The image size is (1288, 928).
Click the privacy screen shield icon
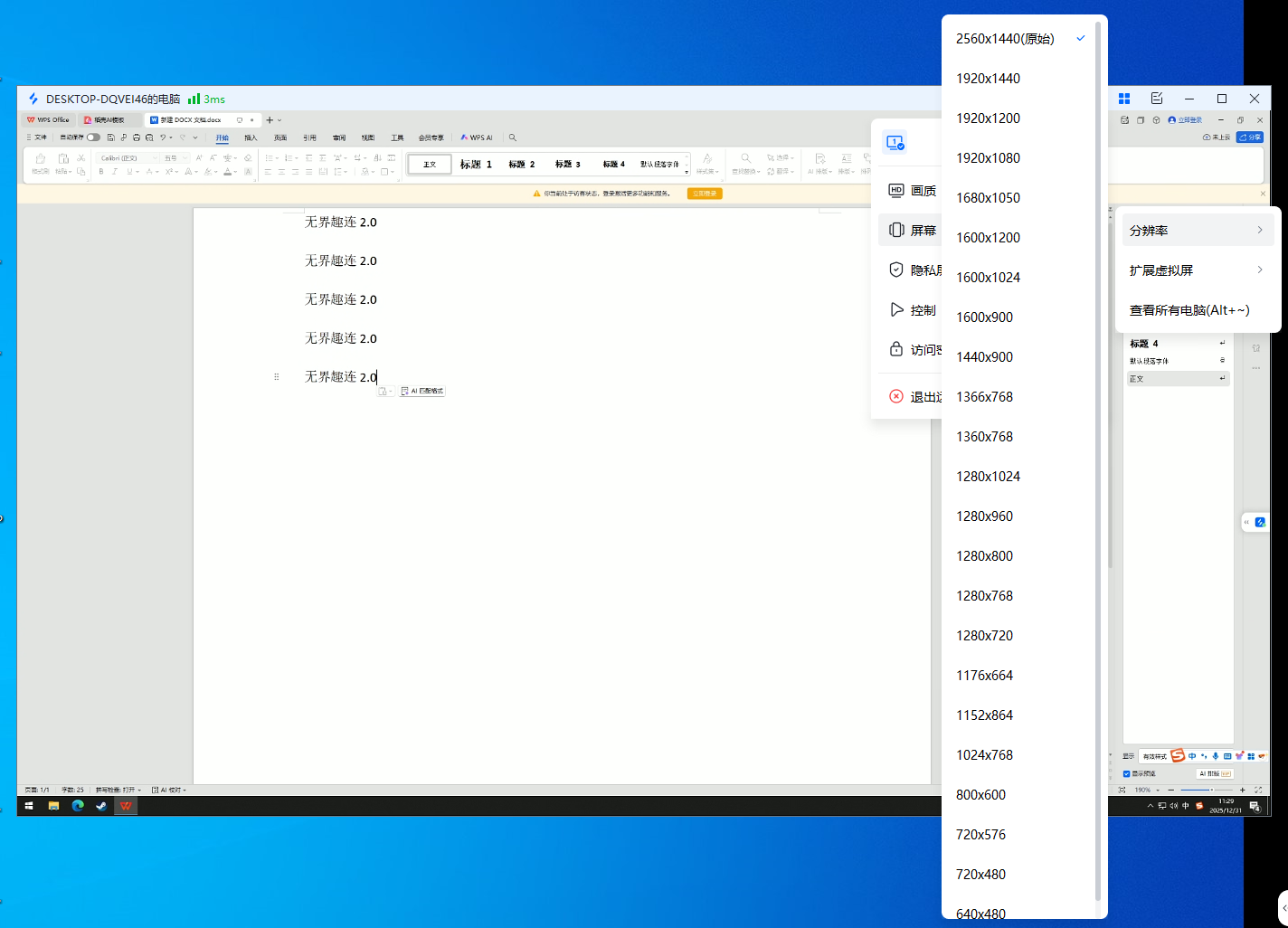click(896, 270)
